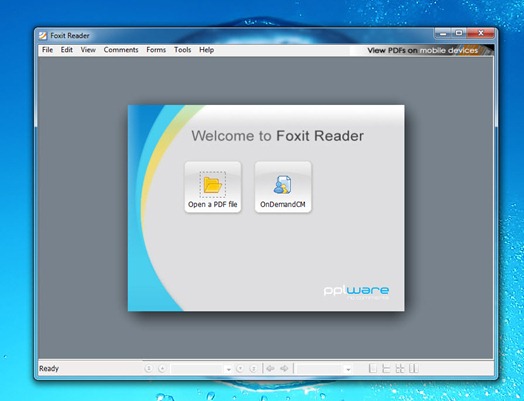This screenshot has height=401, width=524.
Task: Select continuous facing layout icon
Action: point(400,368)
